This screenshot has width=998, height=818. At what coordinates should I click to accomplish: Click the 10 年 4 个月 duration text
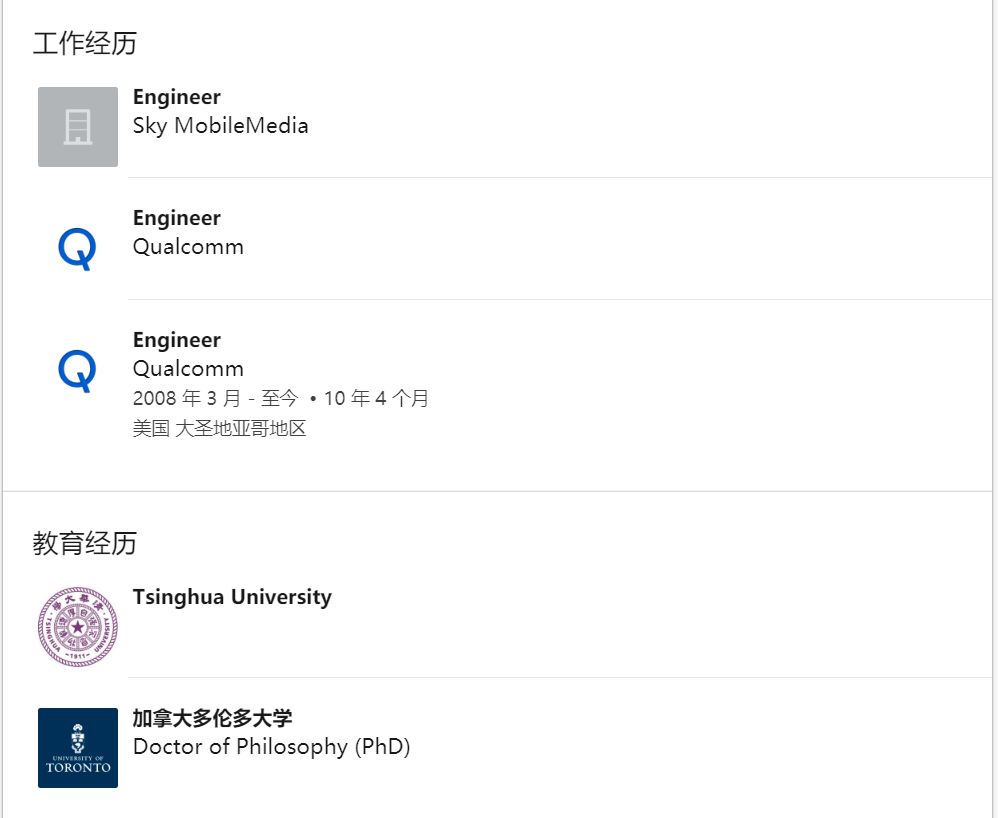point(376,399)
